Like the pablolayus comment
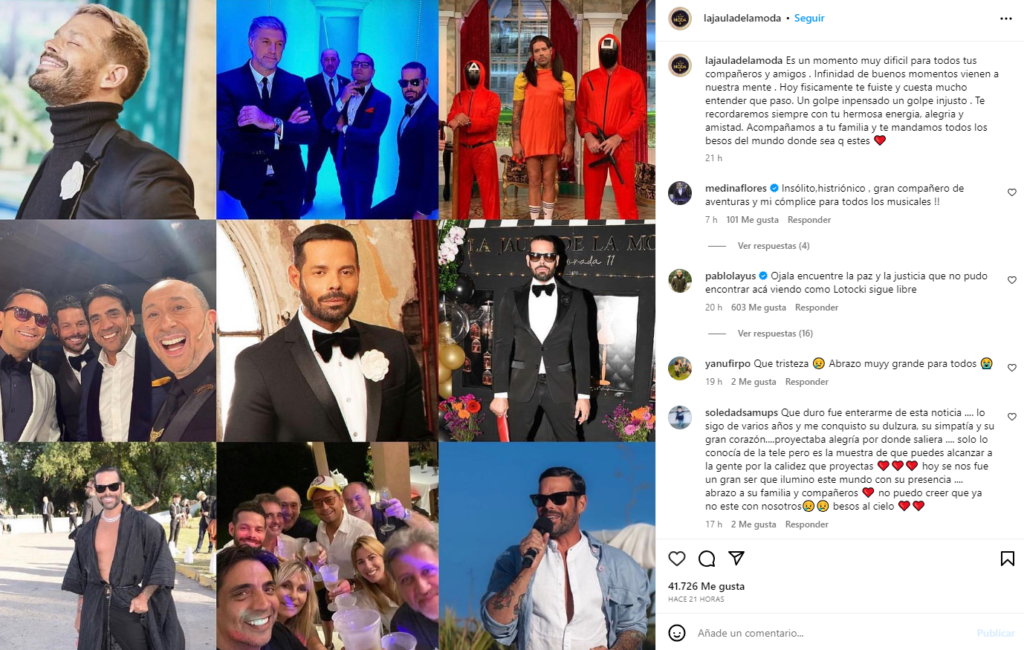The image size is (1024, 650). tap(1012, 280)
